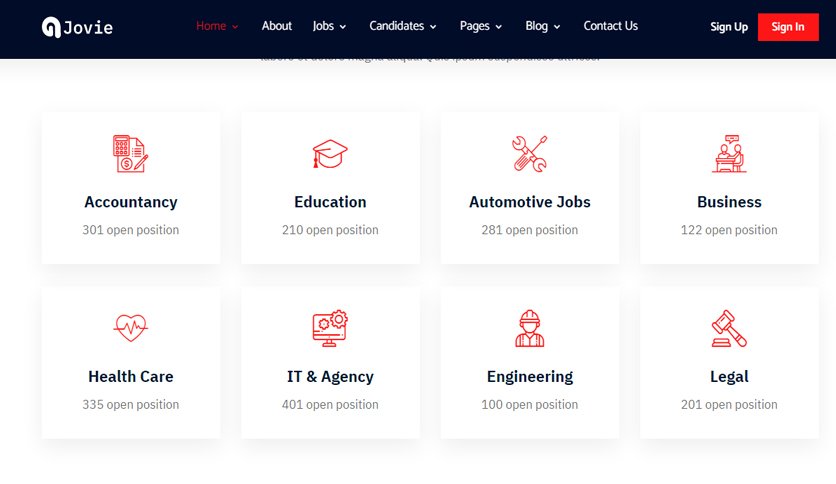Viewport: 836px width, 484px height.
Task: Open the Home menu item
Action: click(x=211, y=26)
